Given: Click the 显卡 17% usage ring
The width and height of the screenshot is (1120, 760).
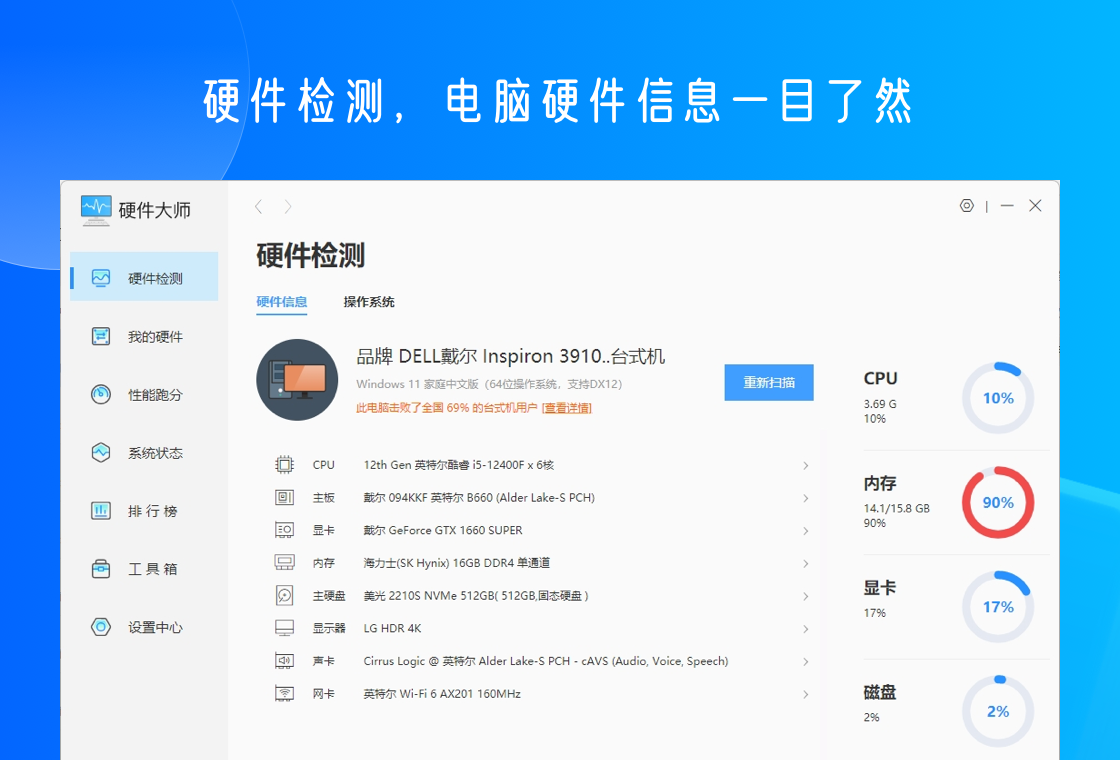Looking at the screenshot, I should click(x=998, y=606).
